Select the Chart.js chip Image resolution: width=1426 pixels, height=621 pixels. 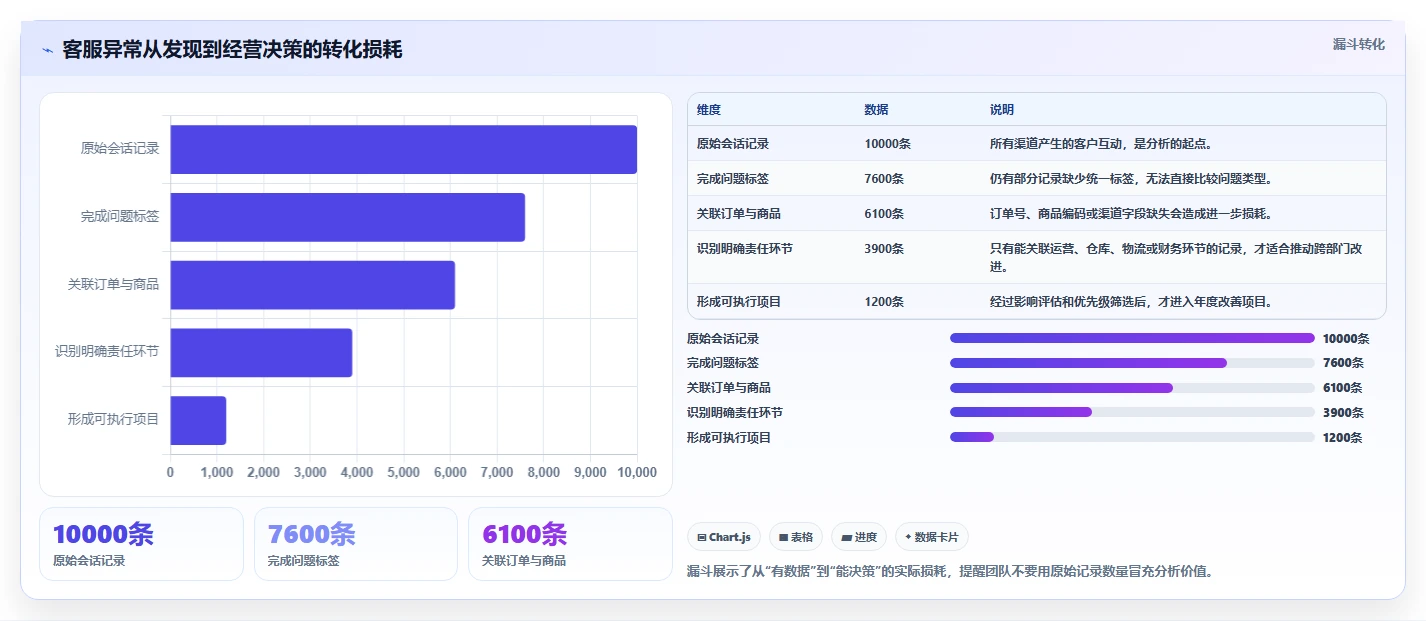coord(724,537)
